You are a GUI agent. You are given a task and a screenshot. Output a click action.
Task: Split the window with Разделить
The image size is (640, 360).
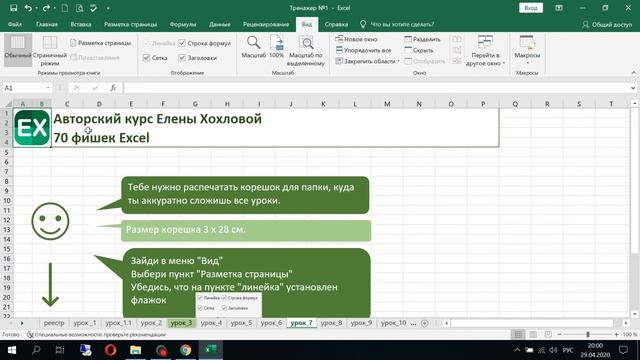[x=422, y=39]
